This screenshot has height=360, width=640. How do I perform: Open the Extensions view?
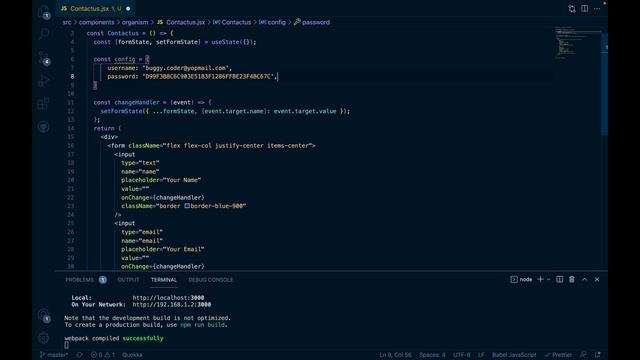click(44, 103)
